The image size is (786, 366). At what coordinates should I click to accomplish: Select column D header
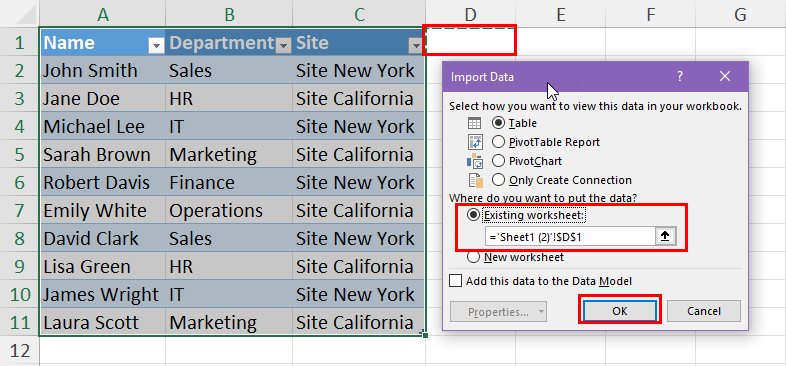470,15
